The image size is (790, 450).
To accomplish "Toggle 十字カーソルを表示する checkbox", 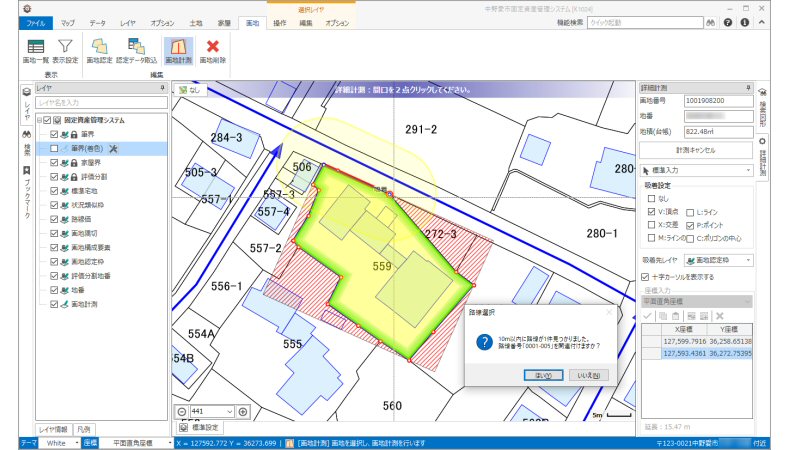I will [645, 277].
